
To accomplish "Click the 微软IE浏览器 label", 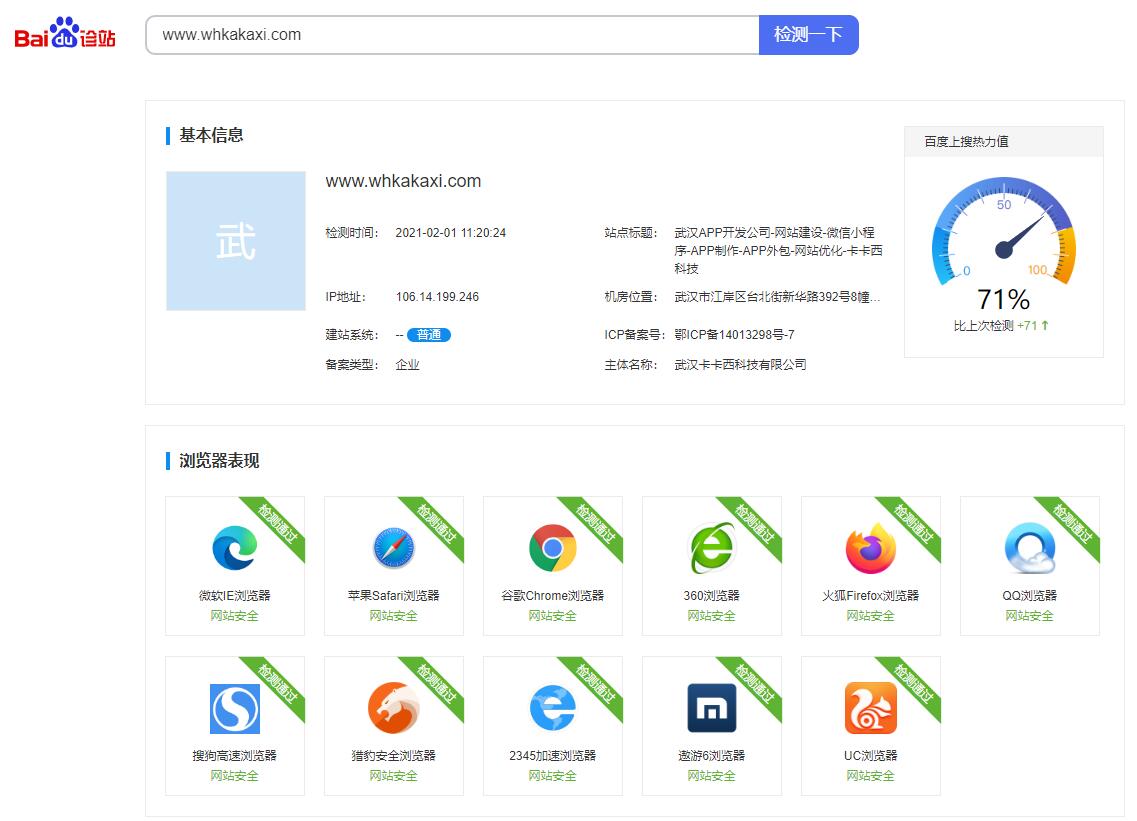I will [234, 595].
